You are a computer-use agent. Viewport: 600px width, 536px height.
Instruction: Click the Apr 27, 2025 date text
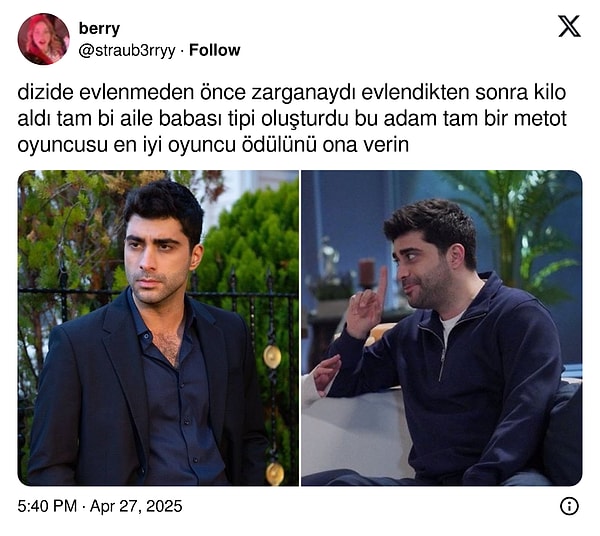[x=136, y=506]
